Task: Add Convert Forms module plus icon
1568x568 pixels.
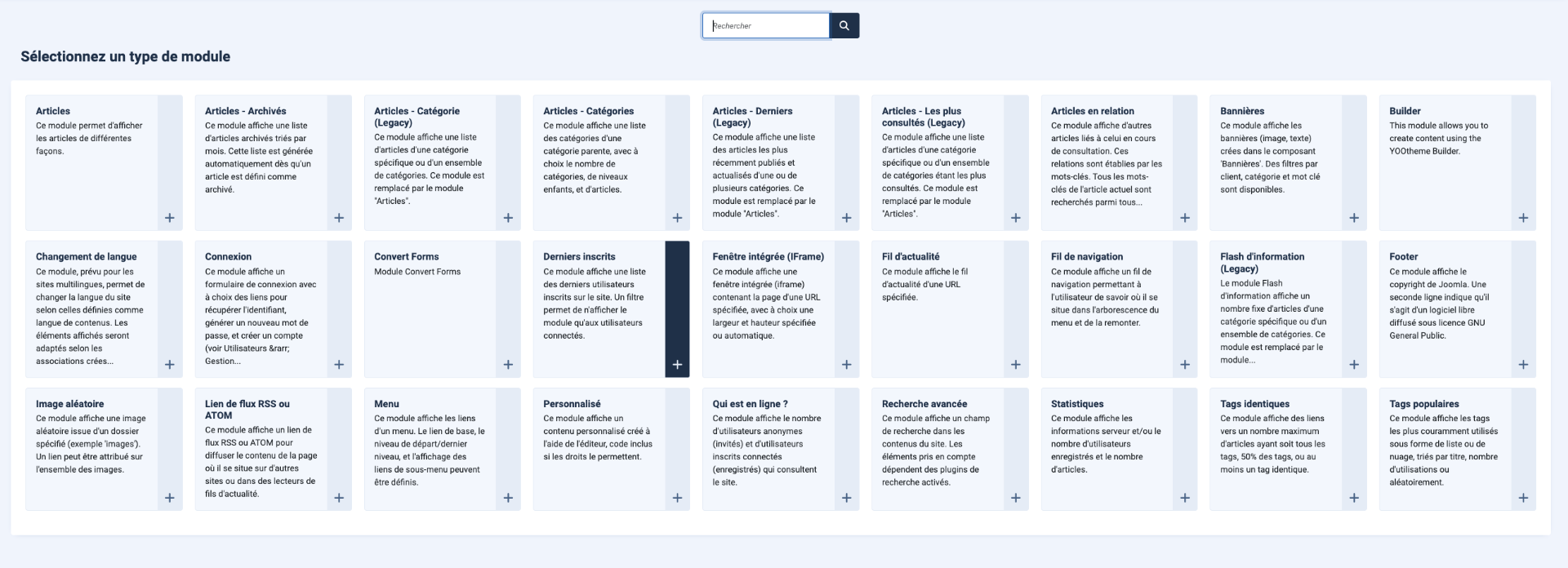Action: tap(508, 365)
